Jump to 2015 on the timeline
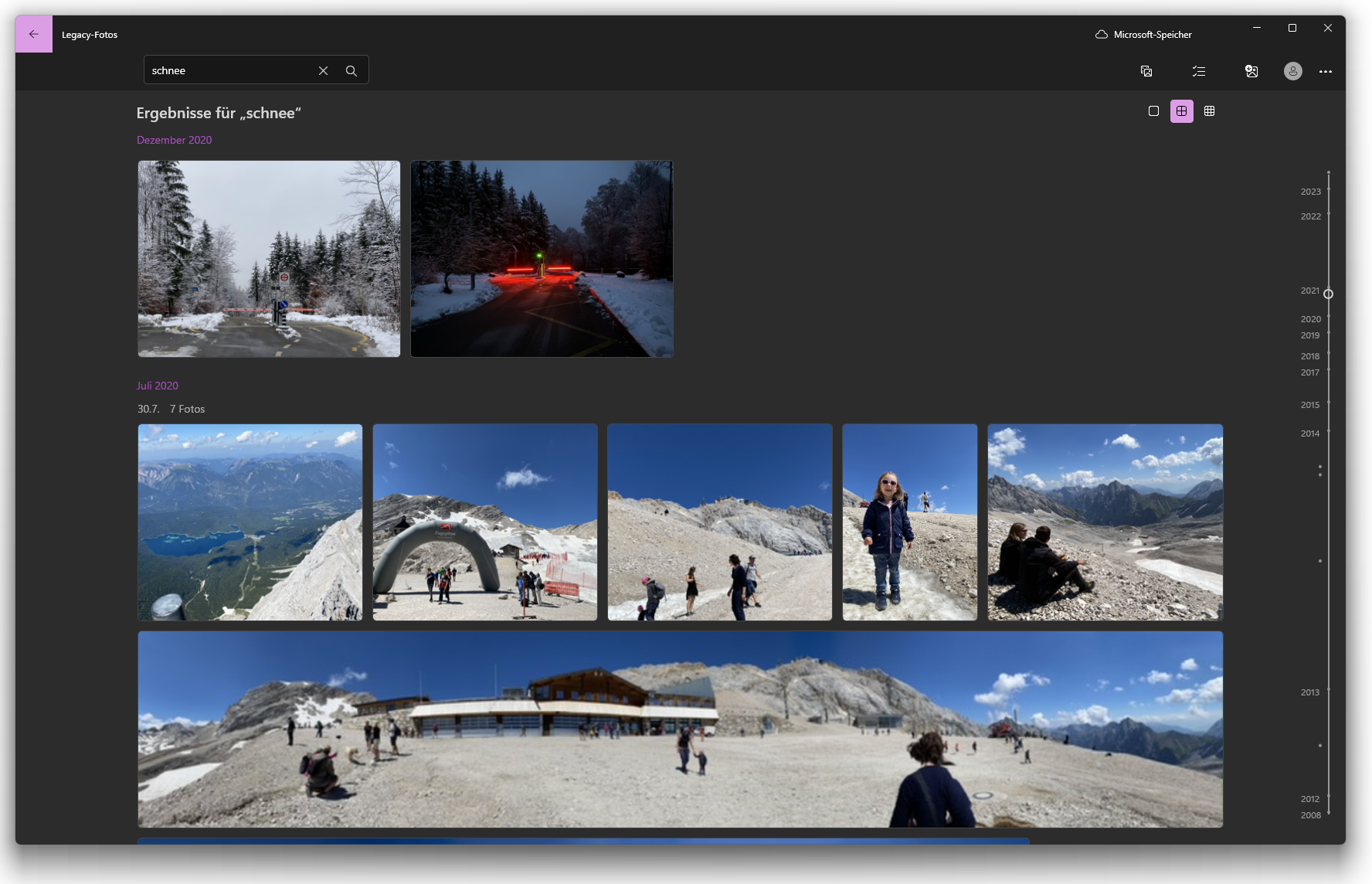Image resolution: width=1372 pixels, height=884 pixels. pos(1310,405)
